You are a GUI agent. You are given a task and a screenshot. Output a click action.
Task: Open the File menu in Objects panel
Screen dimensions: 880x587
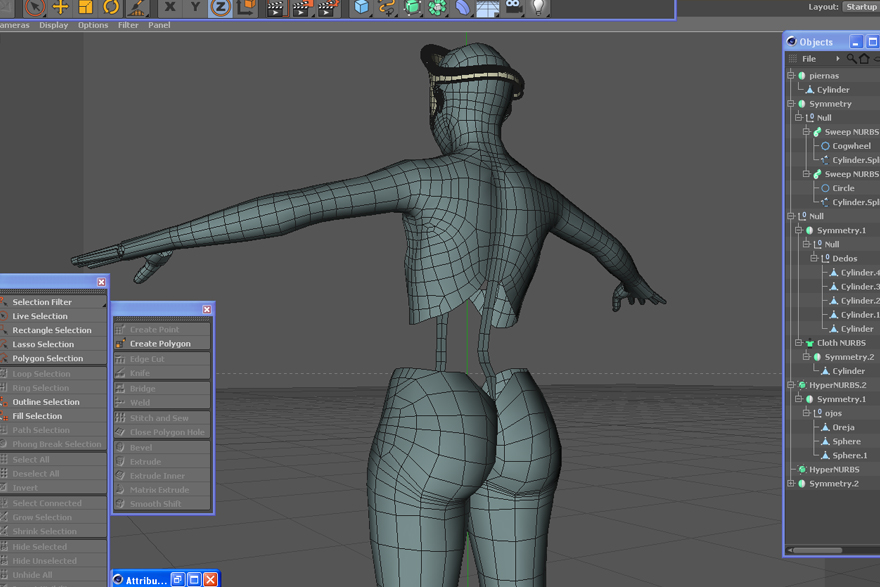click(x=809, y=59)
